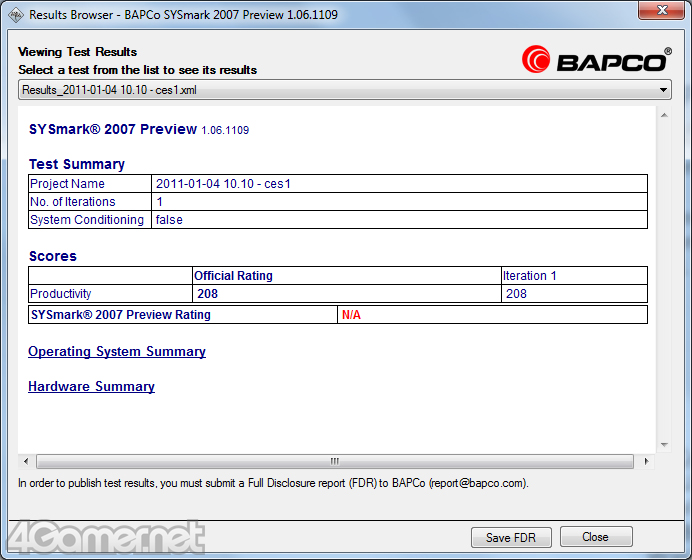This screenshot has width=692, height=560.
Task: Click the Productivity Official Rating 208 value
Action: (208, 294)
